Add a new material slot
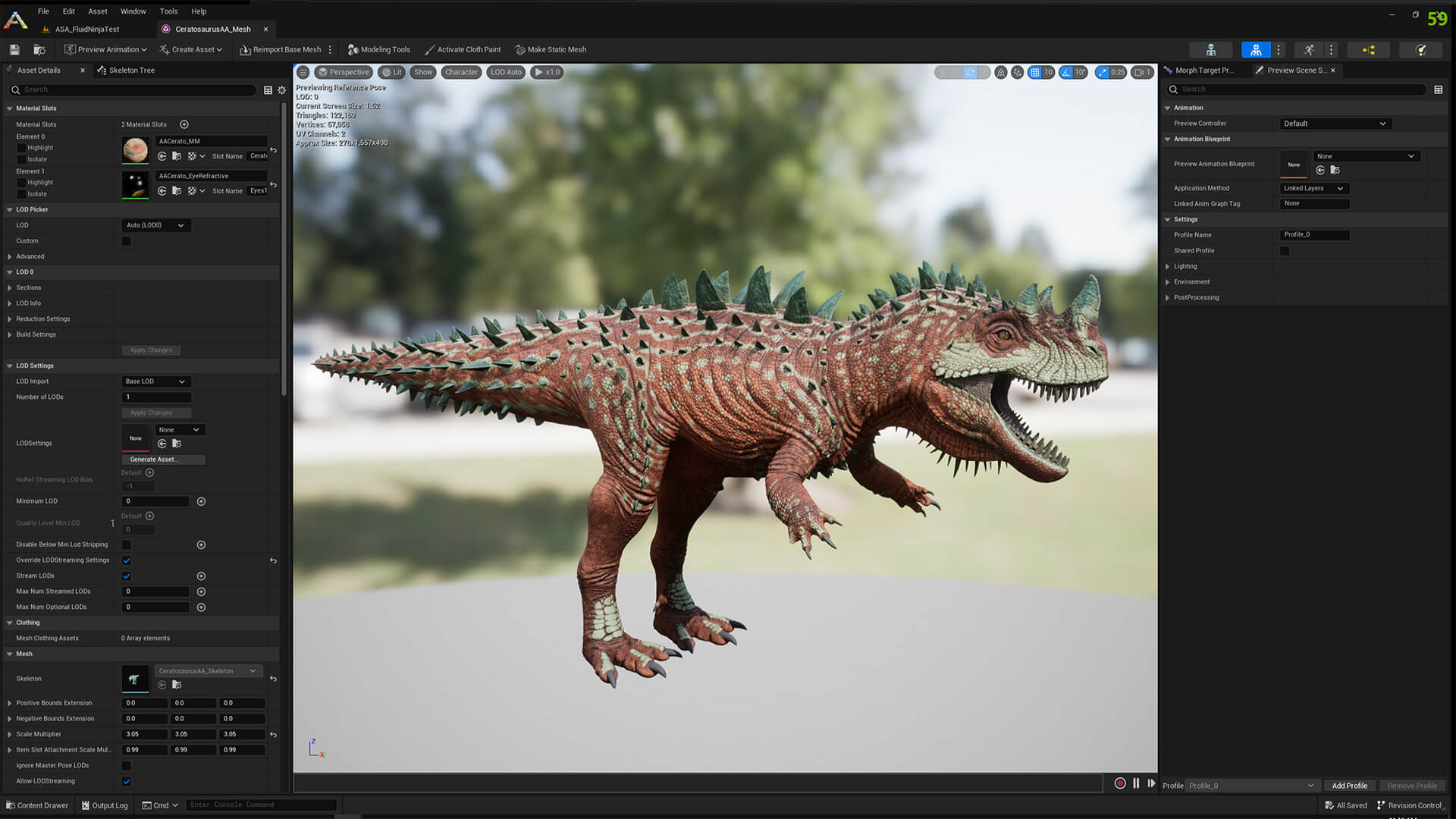Screen dimensions: 1456x819 point(184,124)
